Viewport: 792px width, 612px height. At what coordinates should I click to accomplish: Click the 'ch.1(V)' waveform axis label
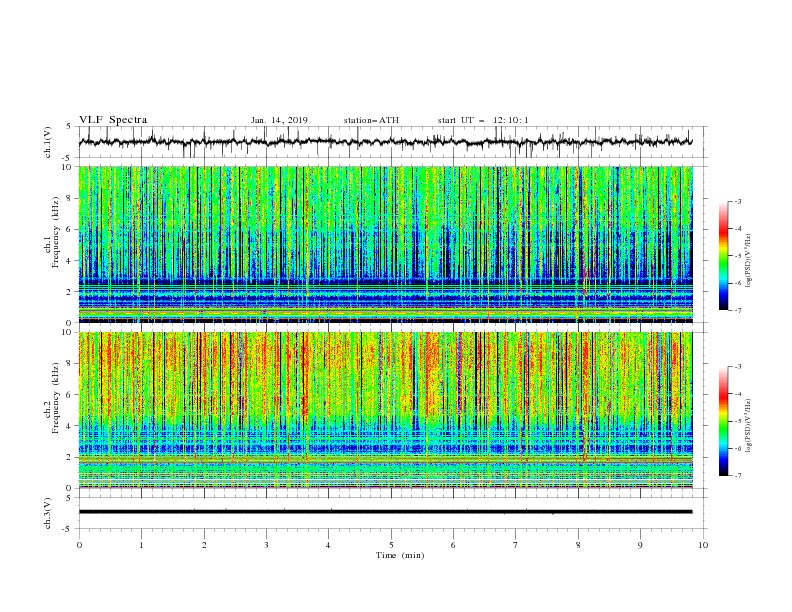(x=48, y=142)
